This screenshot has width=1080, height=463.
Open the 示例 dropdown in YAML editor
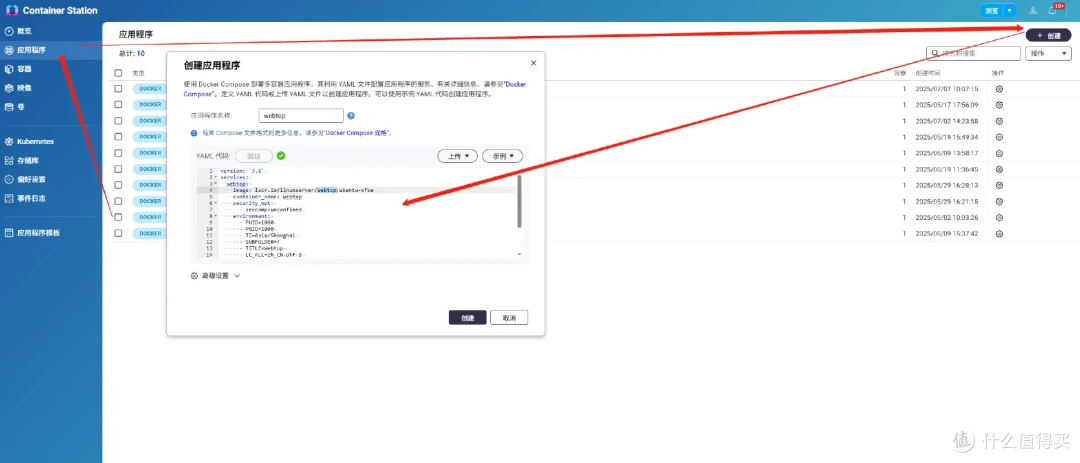pyautogui.click(x=502, y=156)
